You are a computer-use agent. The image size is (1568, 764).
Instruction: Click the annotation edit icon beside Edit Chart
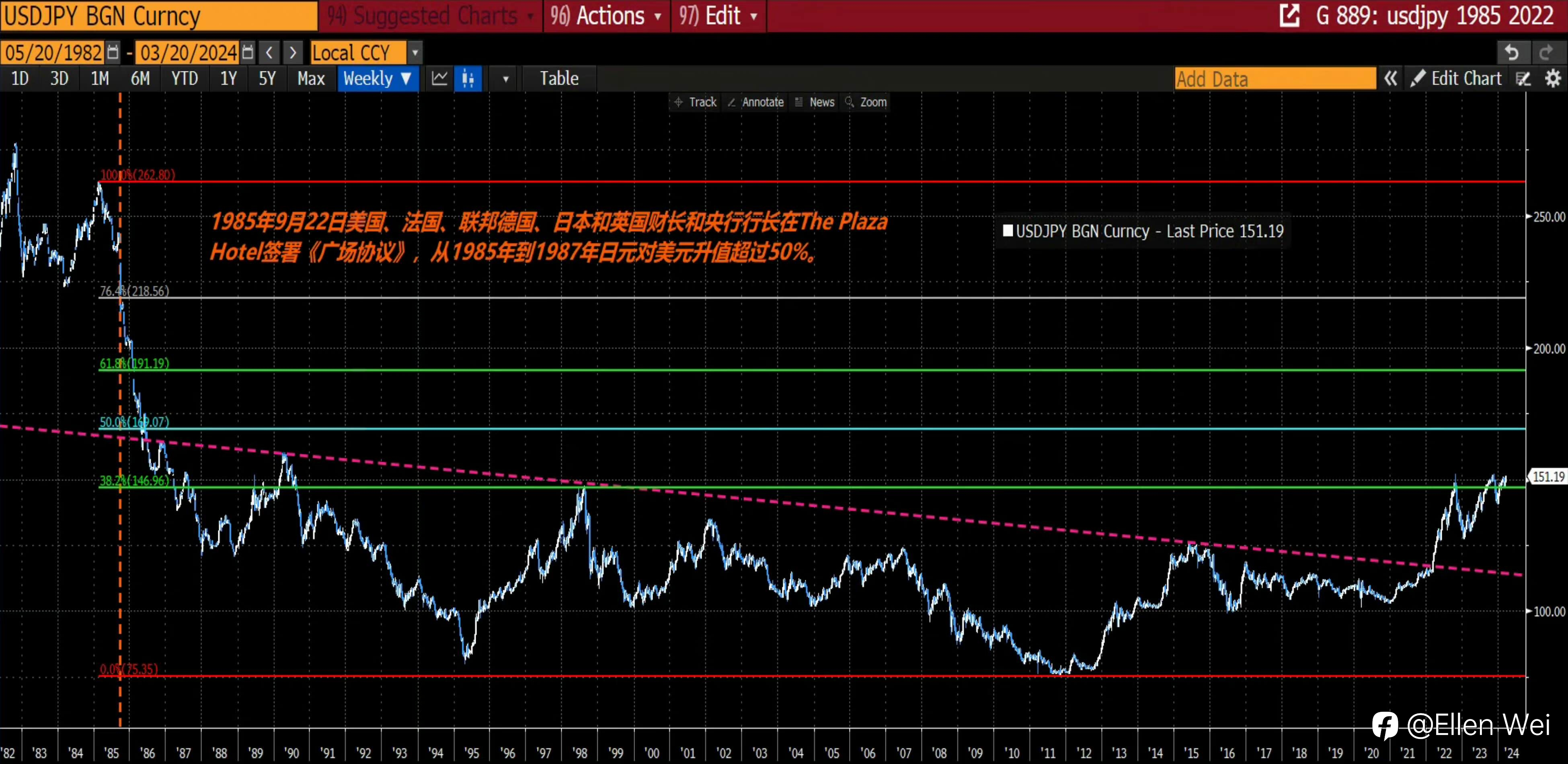pos(1523,78)
